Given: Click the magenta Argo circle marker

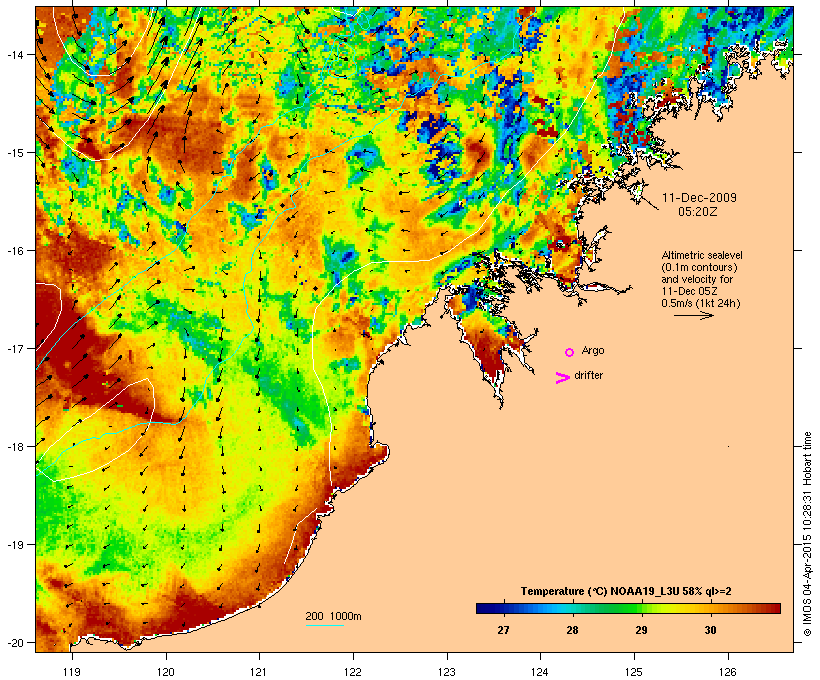Looking at the screenshot, I should tap(570, 352).
